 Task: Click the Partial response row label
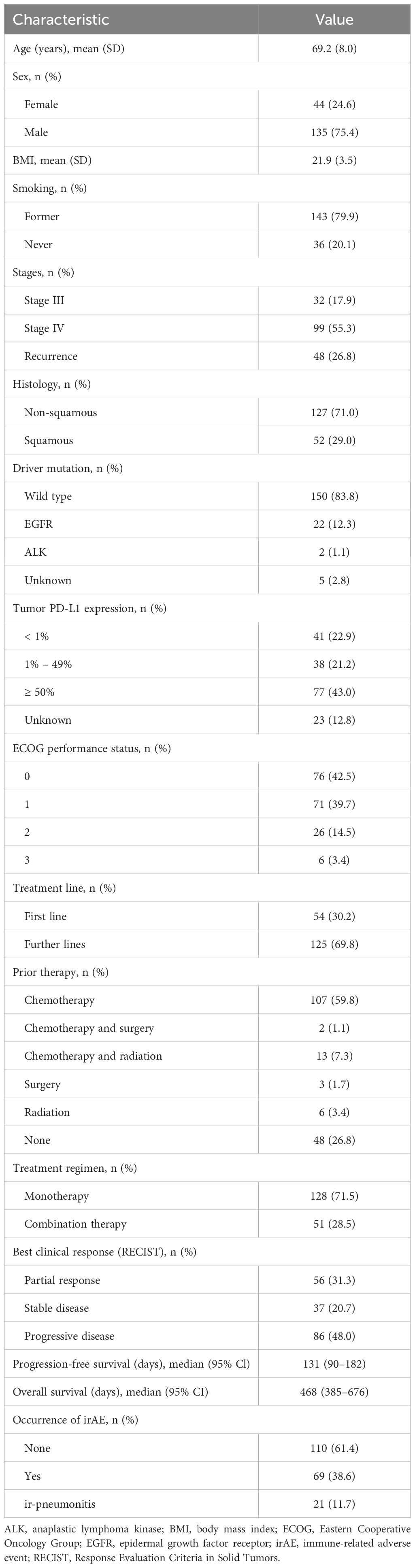tap(62, 1280)
